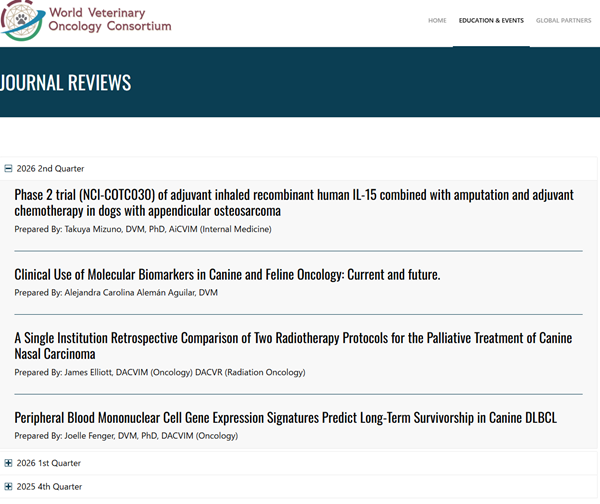Click the JOURNAL REVIEWS page heading

tap(66, 82)
